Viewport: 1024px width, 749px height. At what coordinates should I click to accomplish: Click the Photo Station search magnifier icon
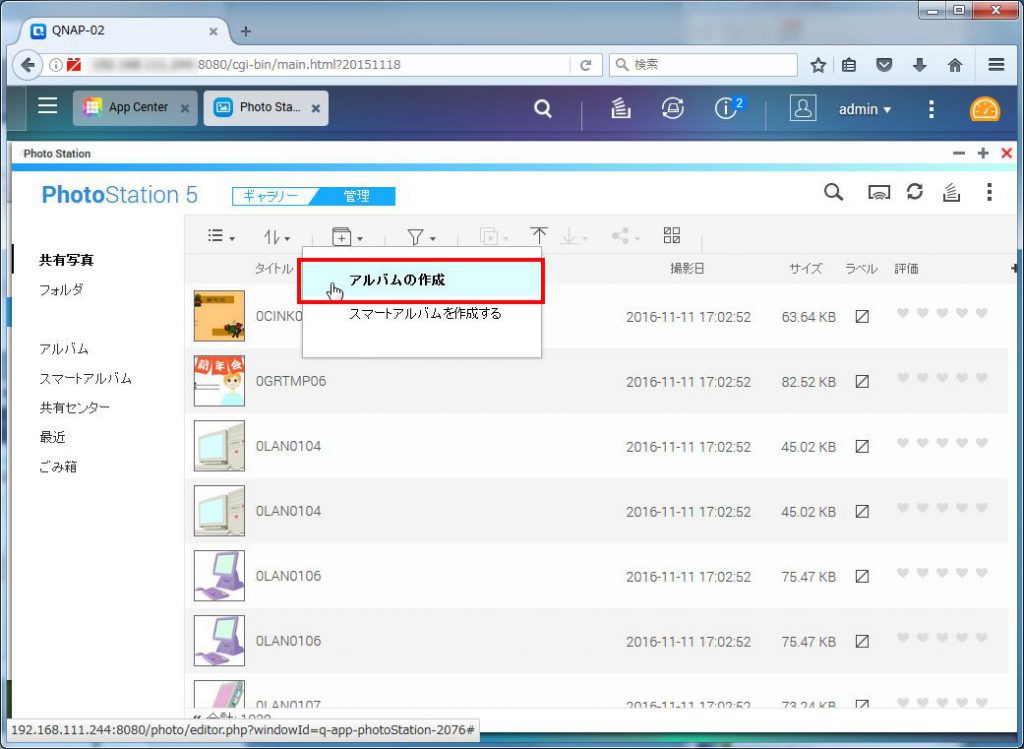pyautogui.click(x=833, y=193)
